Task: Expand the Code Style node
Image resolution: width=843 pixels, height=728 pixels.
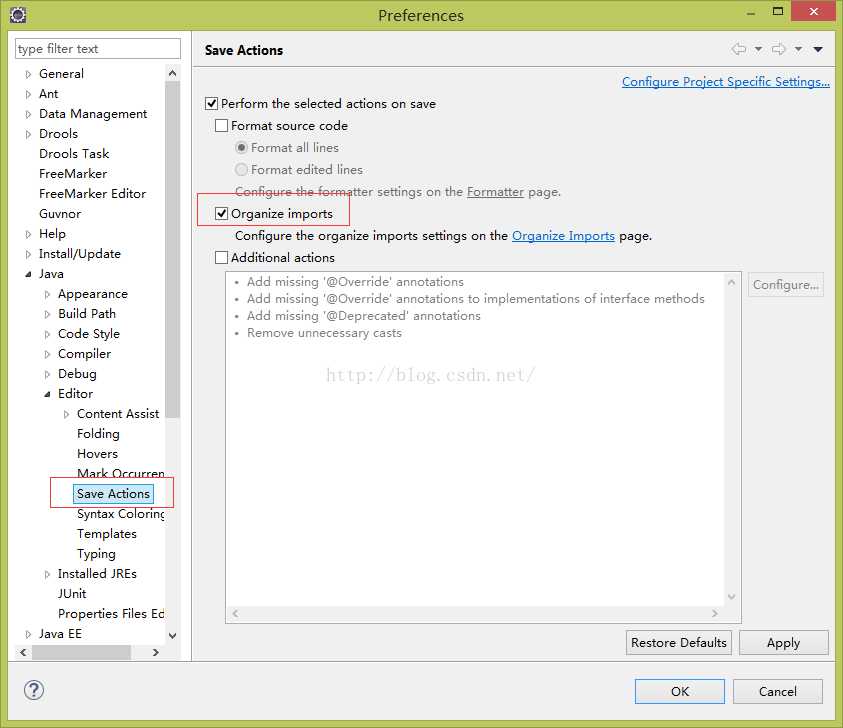Action: (47, 334)
